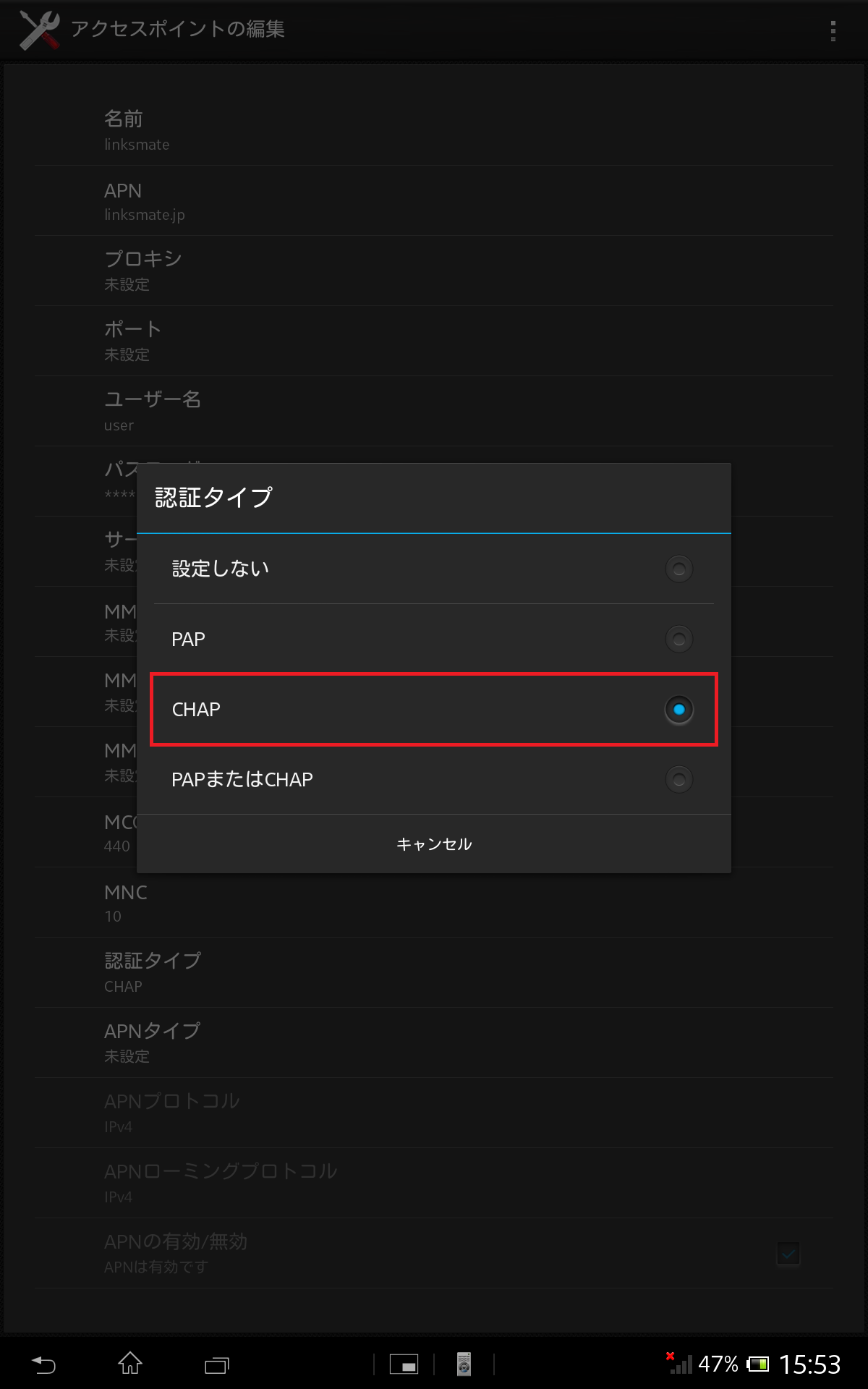This screenshot has height=1389, width=868.
Task: Select the PAP radio button
Action: (x=678, y=640)
